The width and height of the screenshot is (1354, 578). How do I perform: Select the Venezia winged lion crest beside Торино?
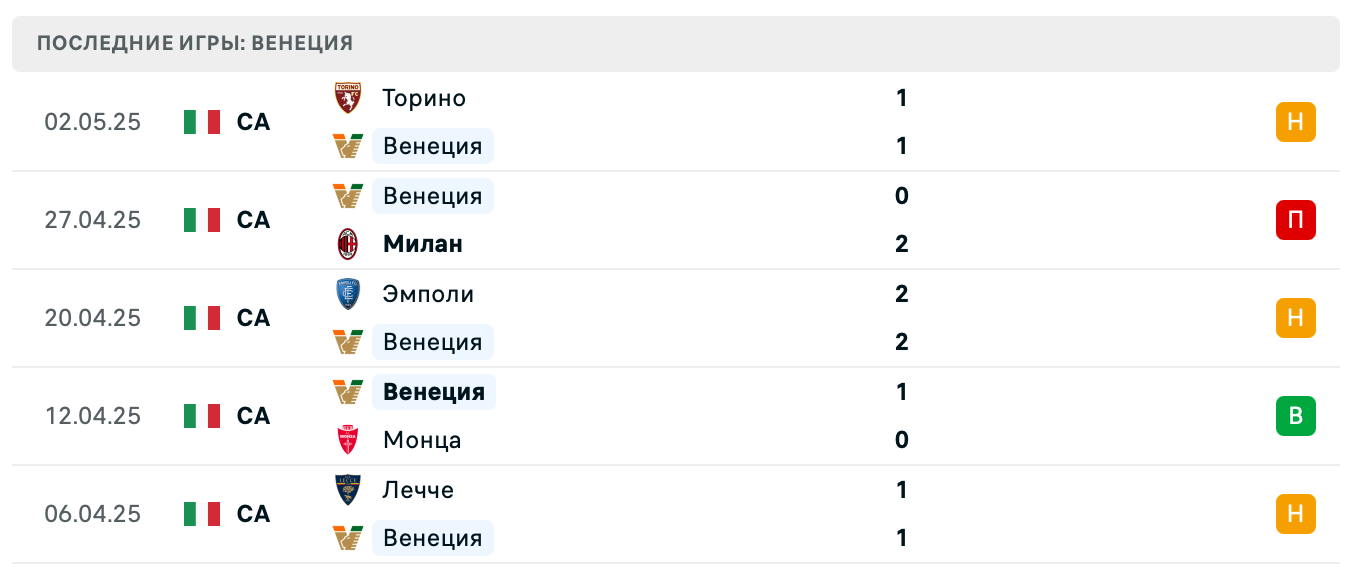[x=348, y=146]
